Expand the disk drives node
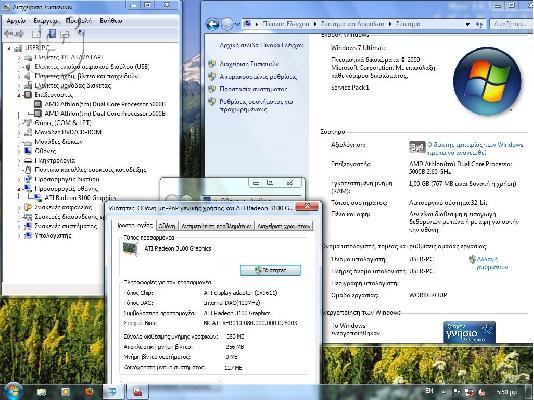This screenshot has height=400, width=534. click(x=19, y=142)
